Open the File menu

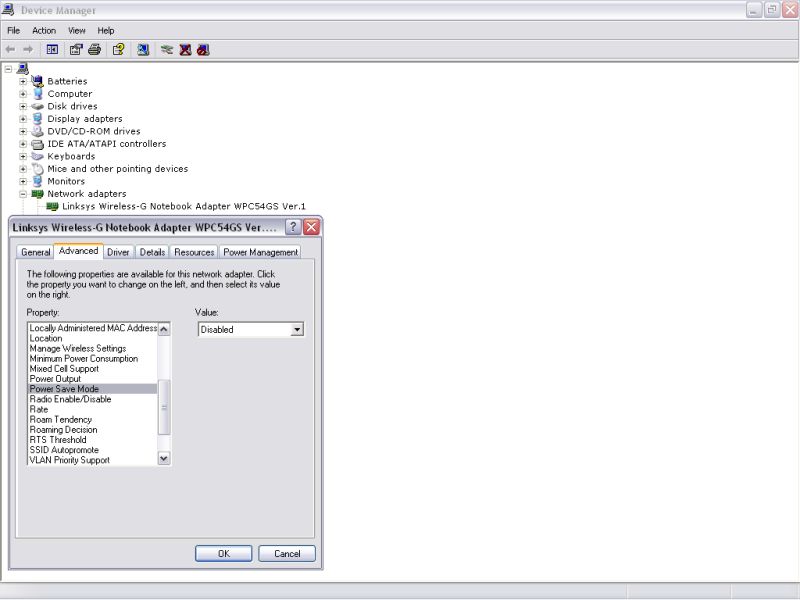point(13,31)
